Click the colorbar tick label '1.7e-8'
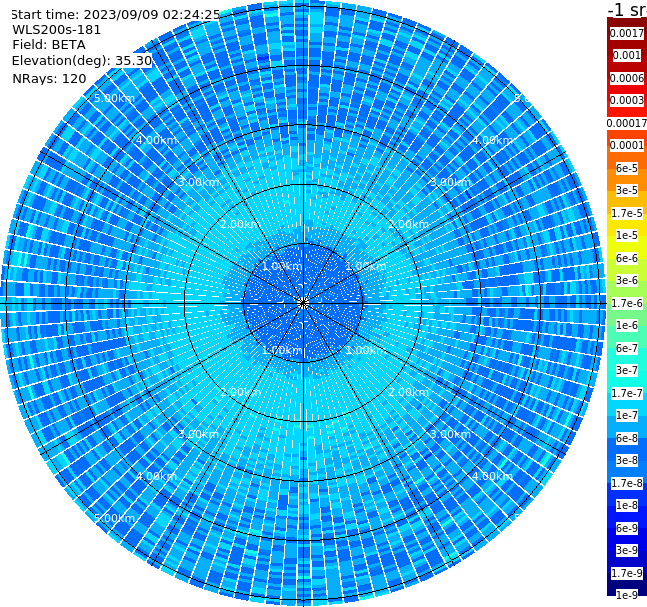Image resolution: width=647 pixels, height=607 pixels. [x=627, y=483]
